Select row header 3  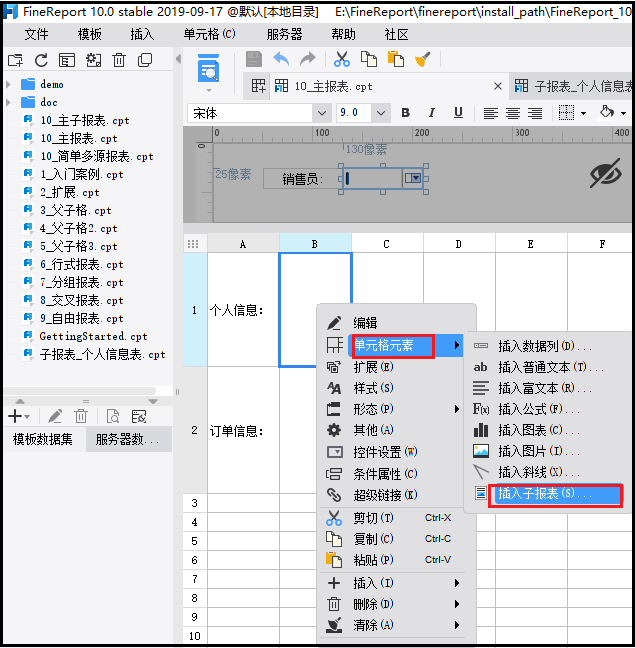(195, 503)
